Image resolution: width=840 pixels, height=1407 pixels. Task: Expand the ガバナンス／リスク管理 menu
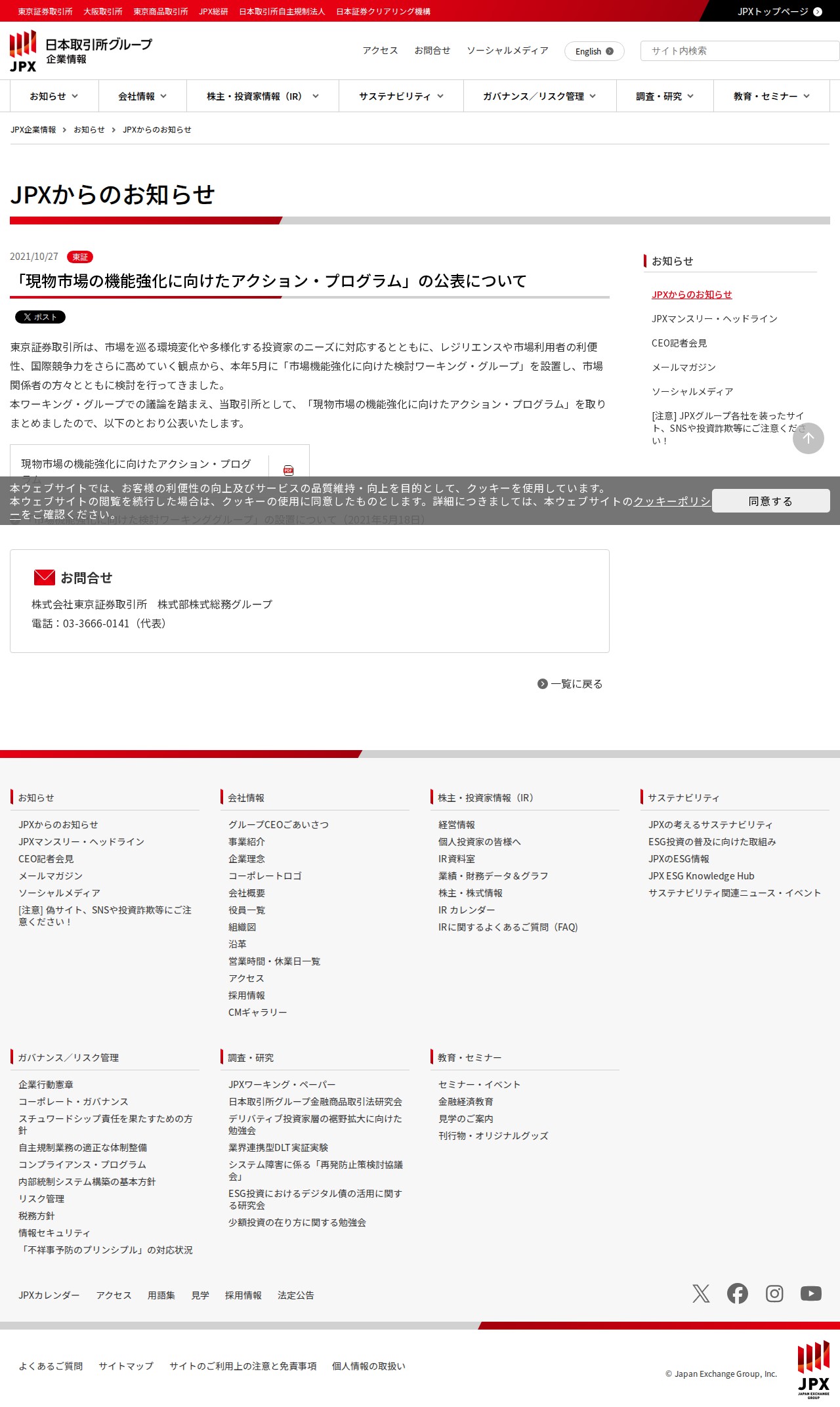pos(539,96)
